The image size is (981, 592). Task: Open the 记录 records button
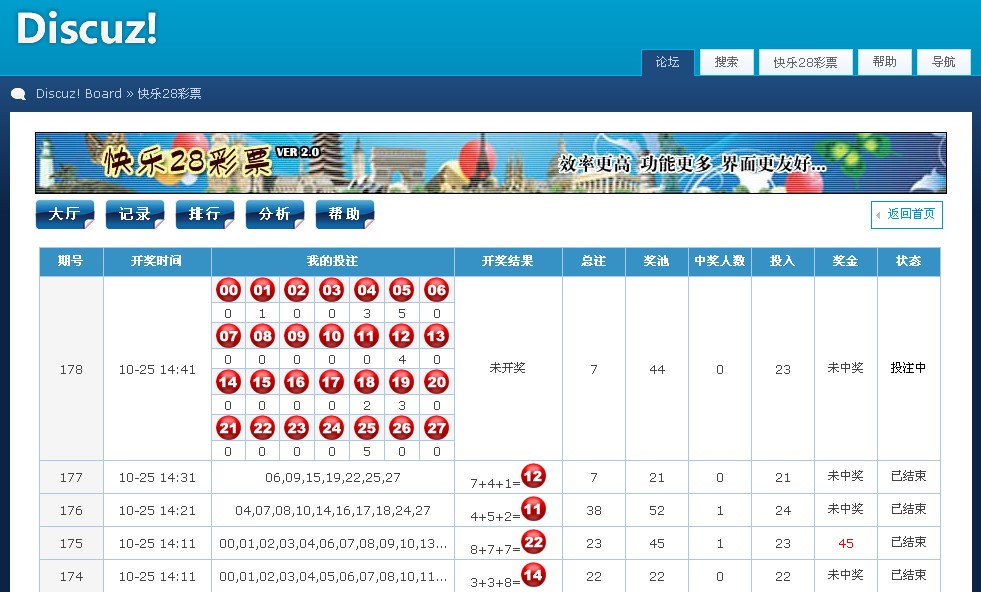point(135,215)
